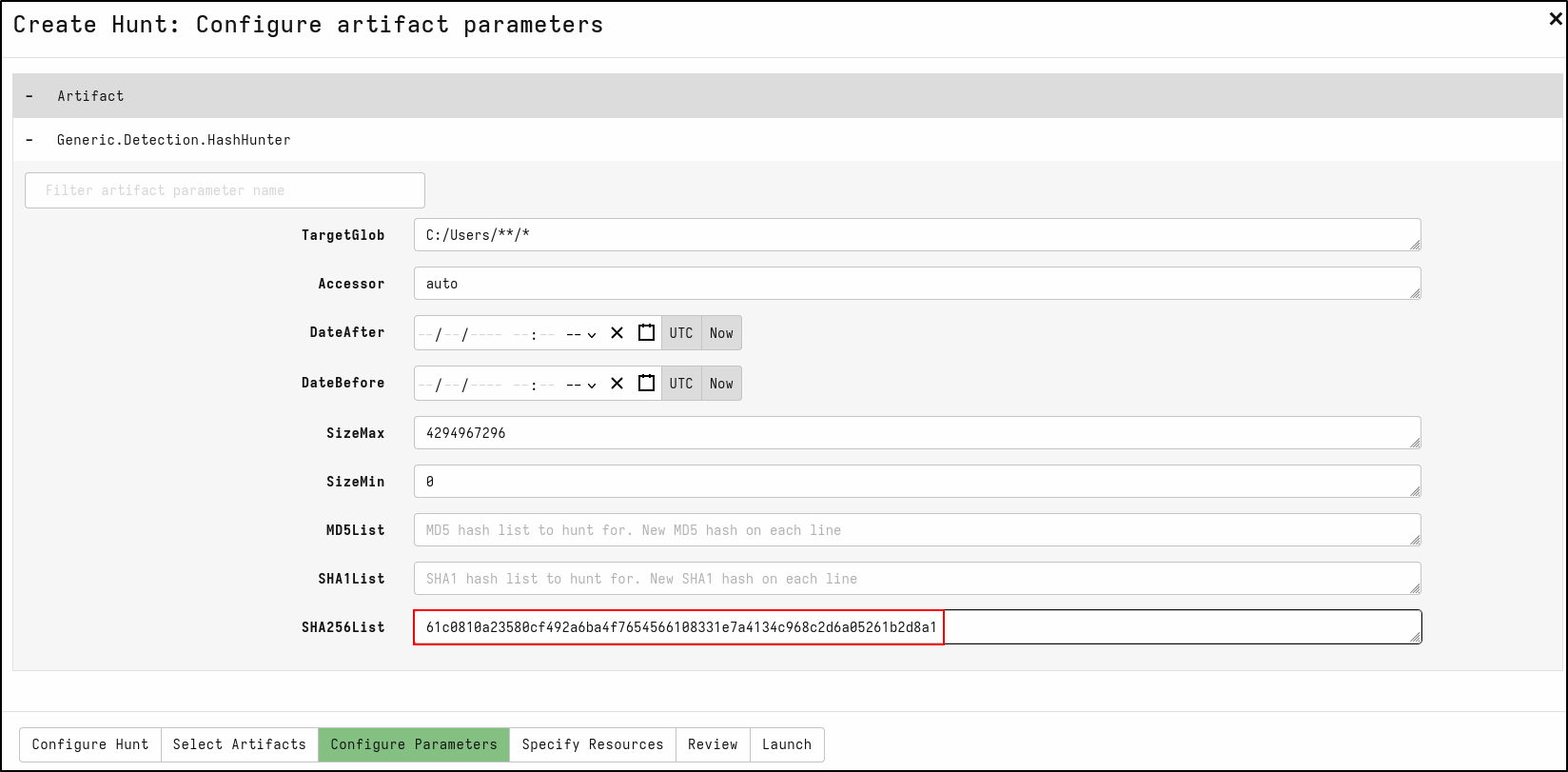Screen dimensions: 1568x772
Task: Collapse the Artifact header section
Action: tap(29, 96)
